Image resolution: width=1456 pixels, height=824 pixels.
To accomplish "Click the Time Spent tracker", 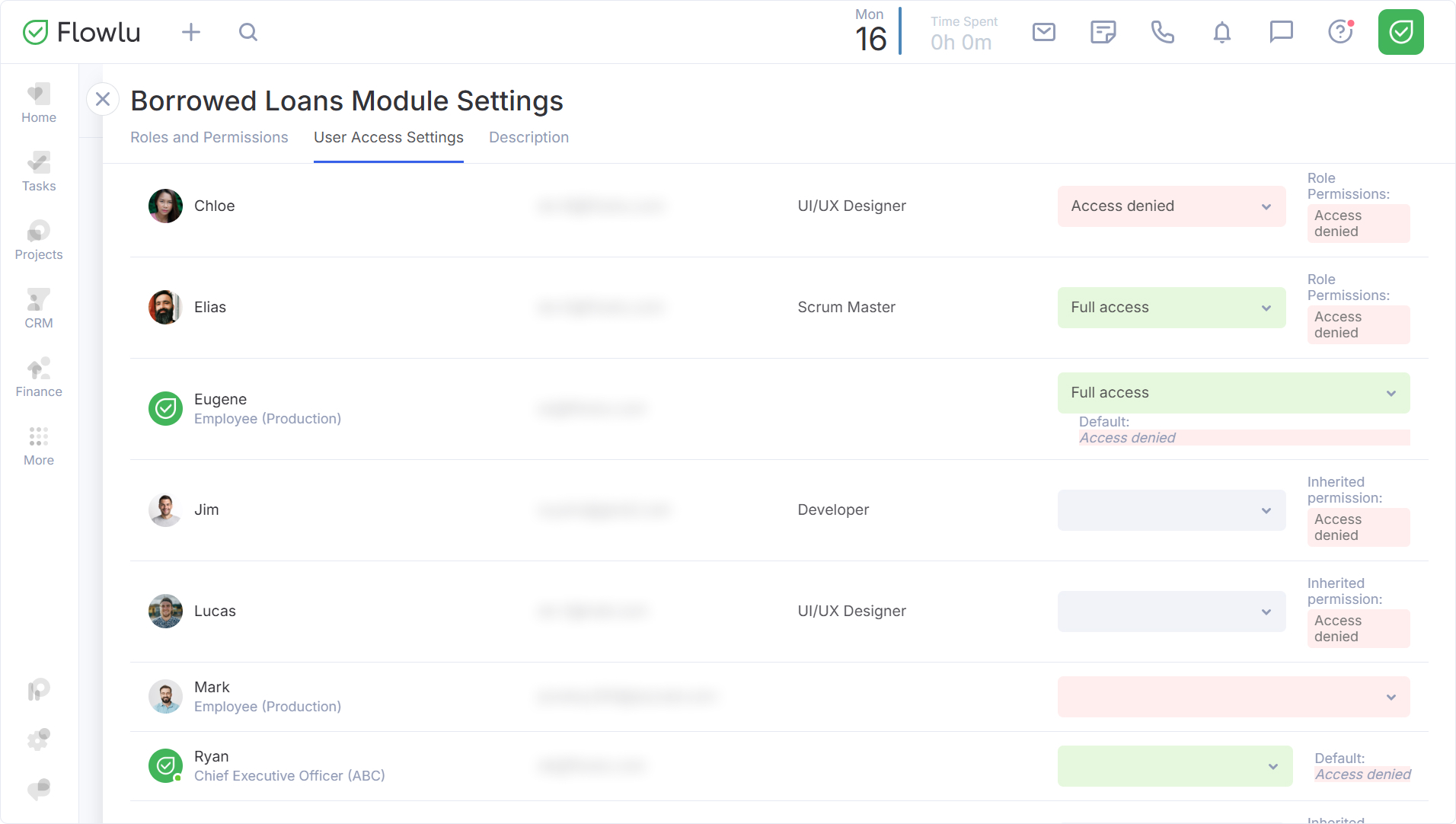I will pos(963,34).
